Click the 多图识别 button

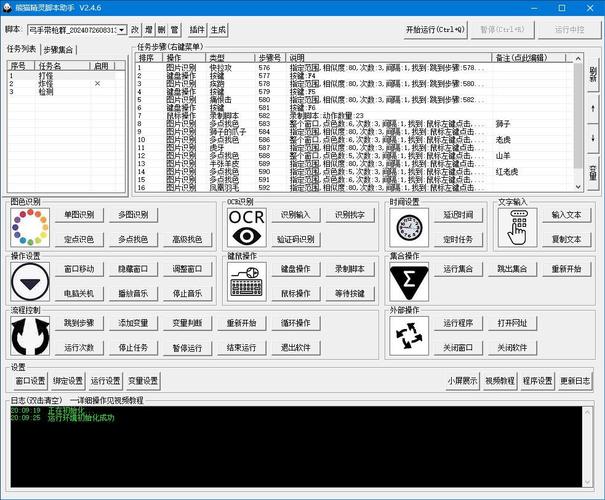133,215
